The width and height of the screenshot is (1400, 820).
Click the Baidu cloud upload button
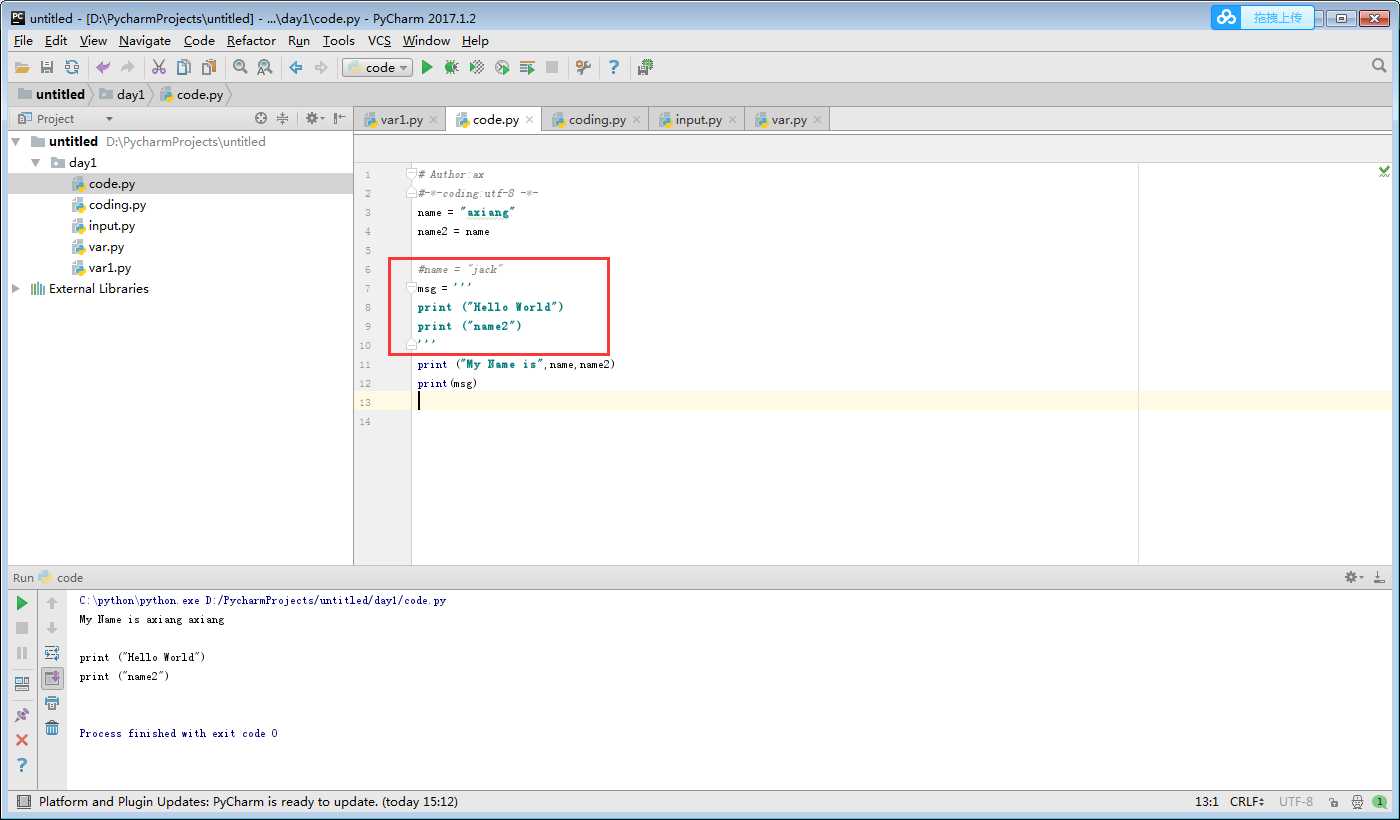pyautogui.click(x=1262, y=17)
